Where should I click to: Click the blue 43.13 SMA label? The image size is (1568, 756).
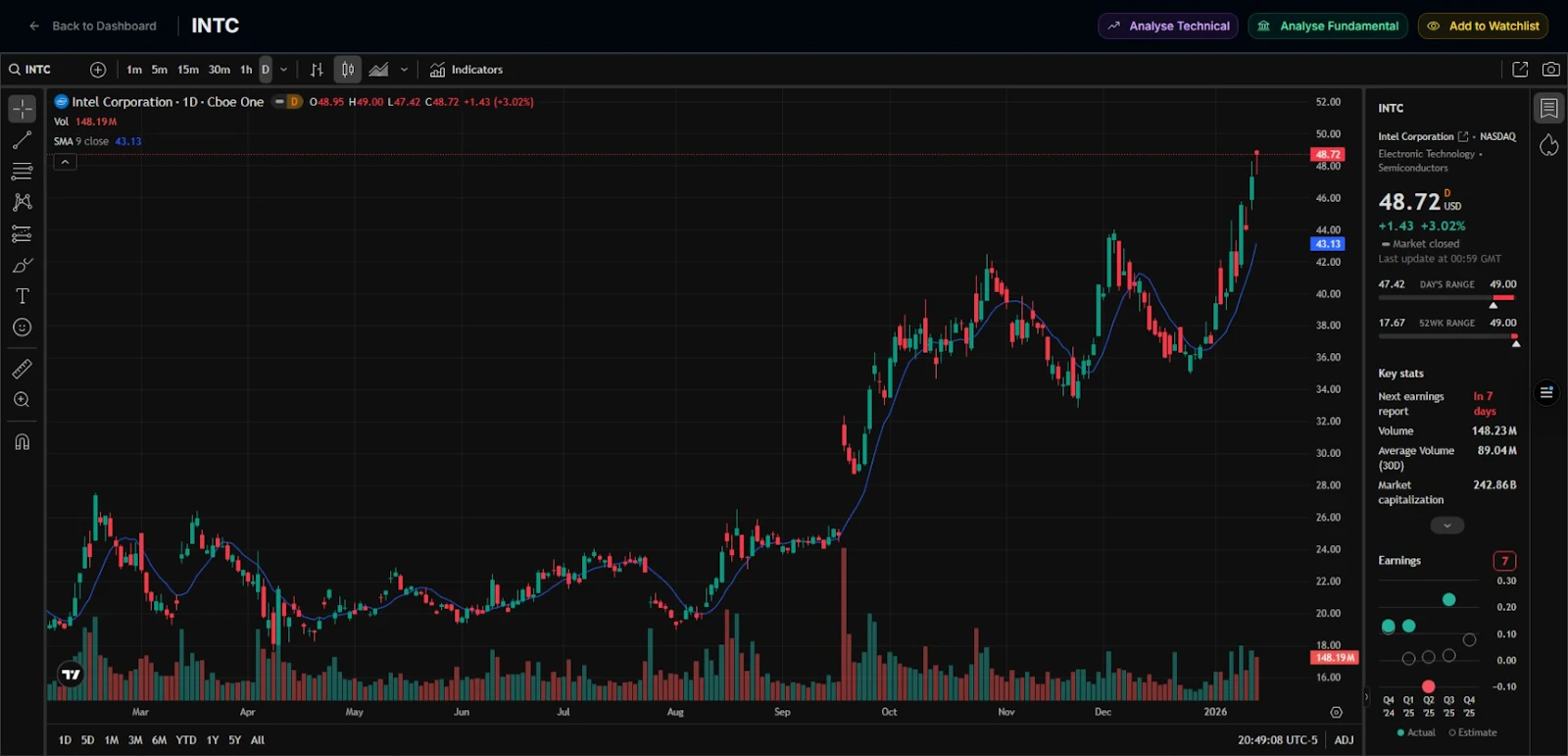tap(1328, 244)
